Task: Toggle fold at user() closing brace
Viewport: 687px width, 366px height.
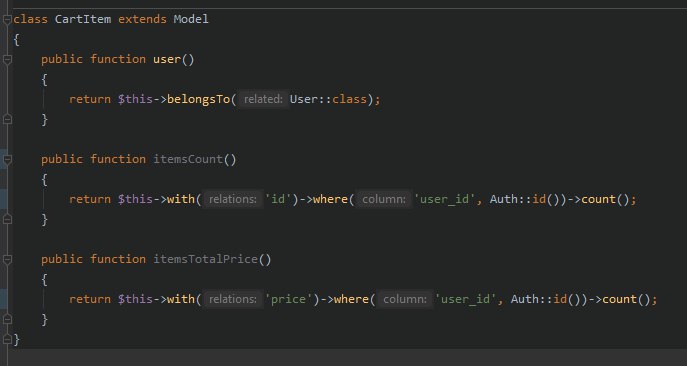Action: 7,119
